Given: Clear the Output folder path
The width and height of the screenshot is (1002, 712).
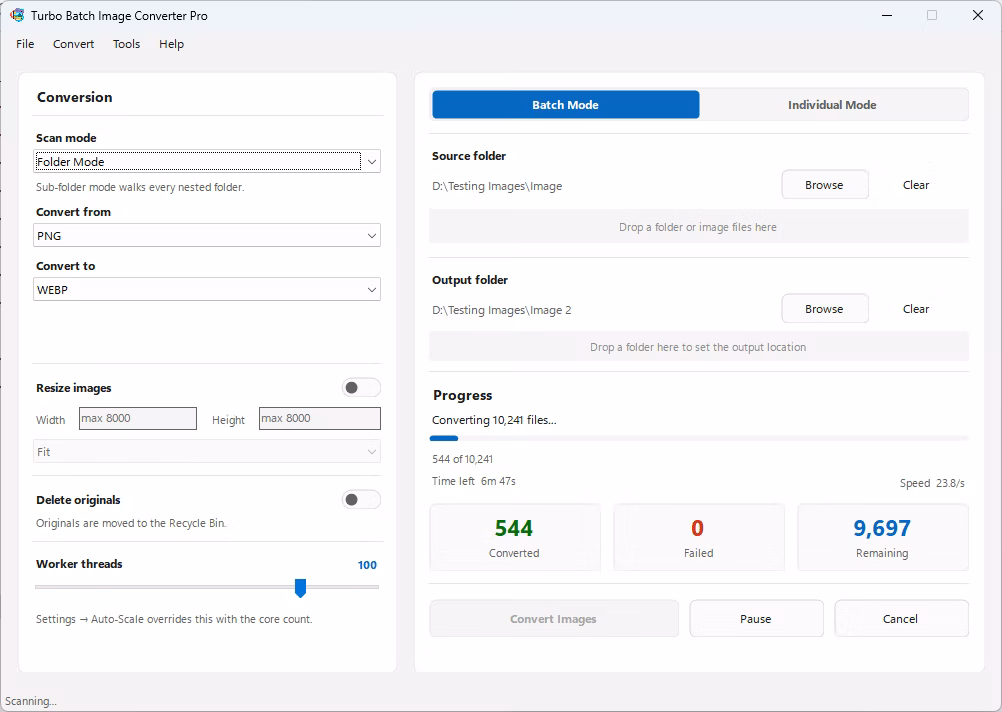Looking at the screenshot, I should 916,309.
